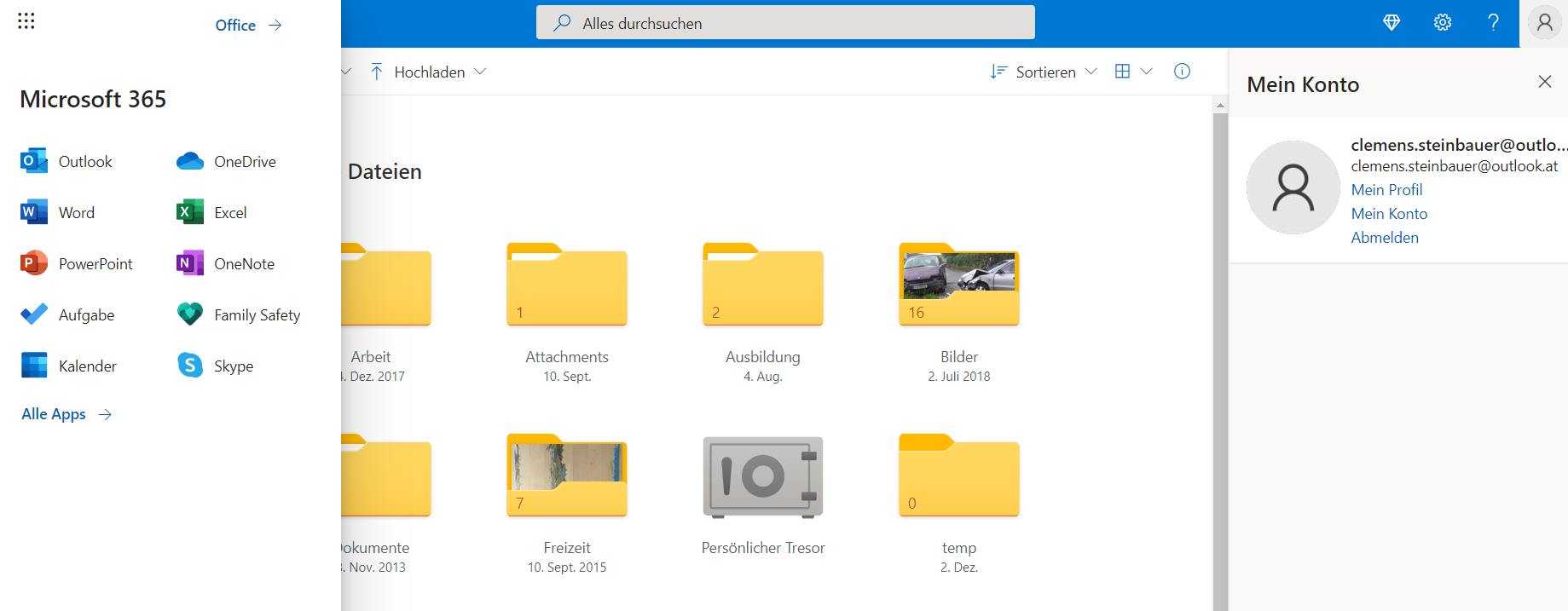Screen dimensions: 1568x611
Task: Open Kalender app
Action: pyautogui.click(x=68, y=366)
